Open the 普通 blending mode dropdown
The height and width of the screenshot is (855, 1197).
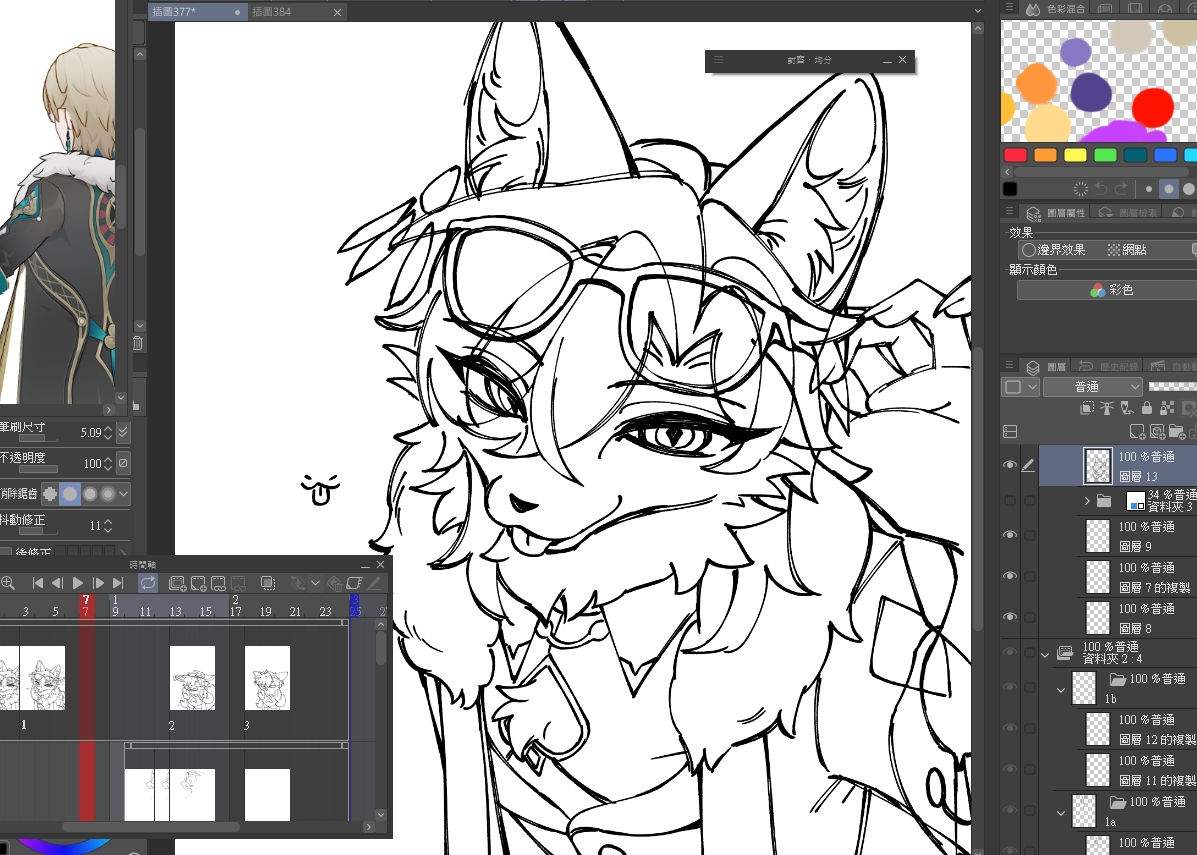[1092, 387]
